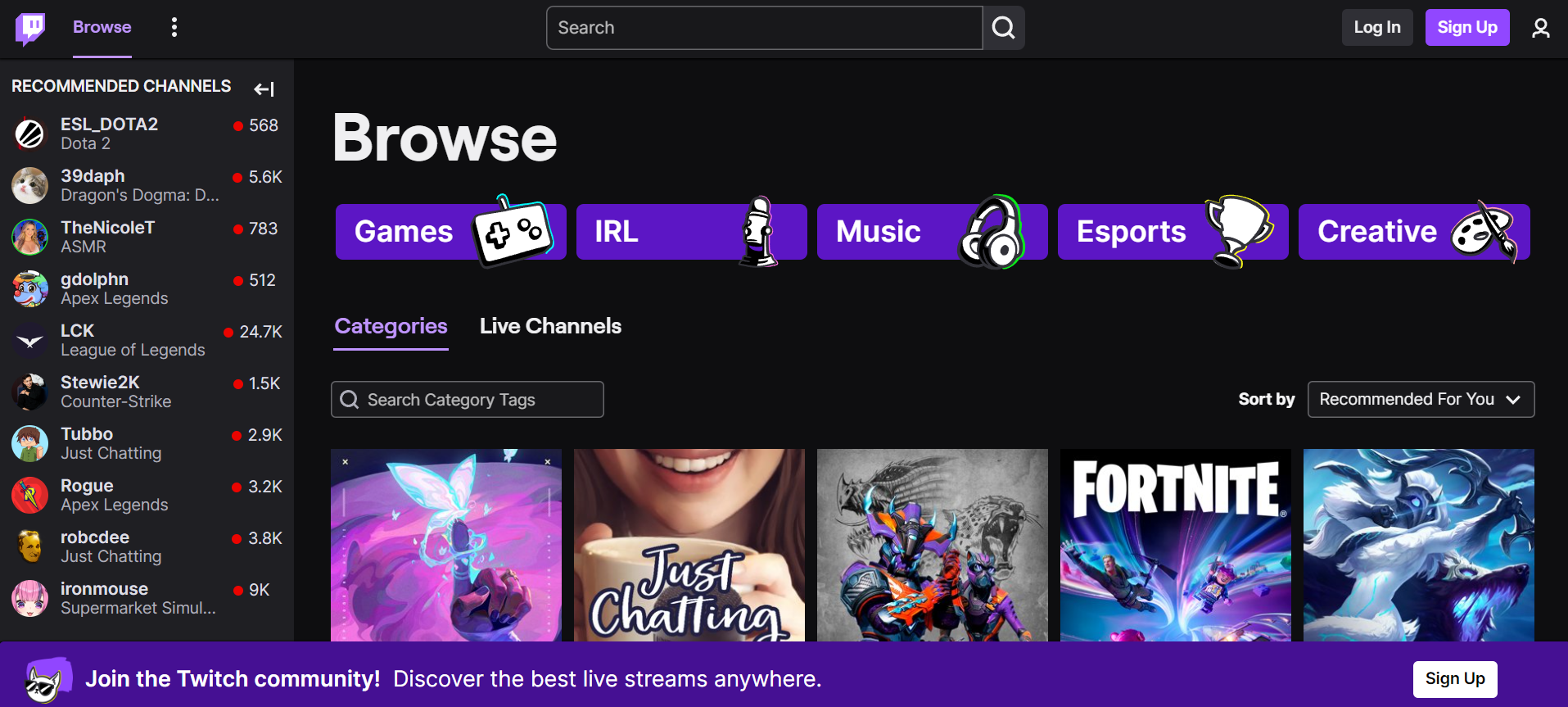Screen dimensions: 1568x707
Task: Click the magnifier icon in category tags search
Action: [350, 400]
